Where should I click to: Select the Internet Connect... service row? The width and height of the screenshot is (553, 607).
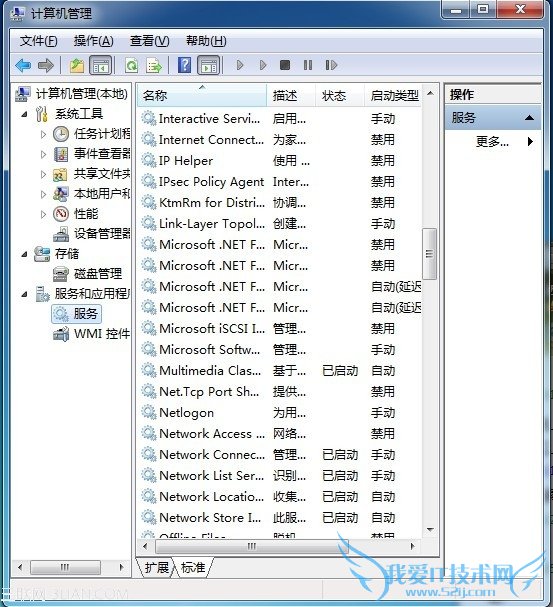280,139
